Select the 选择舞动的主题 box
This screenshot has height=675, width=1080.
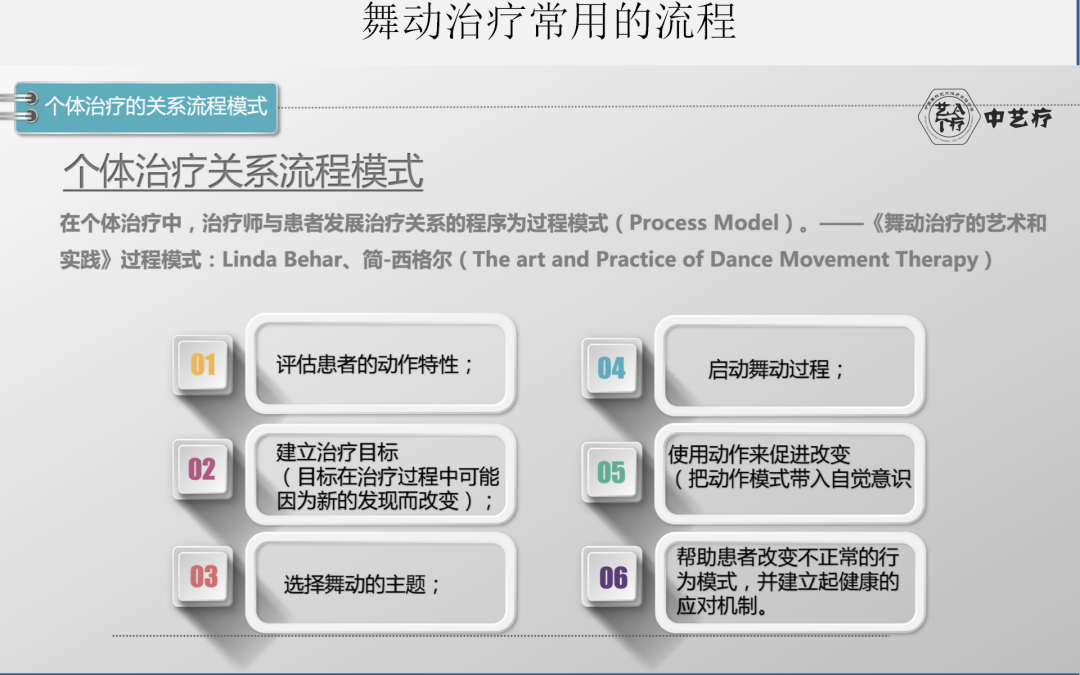(380, 583)
